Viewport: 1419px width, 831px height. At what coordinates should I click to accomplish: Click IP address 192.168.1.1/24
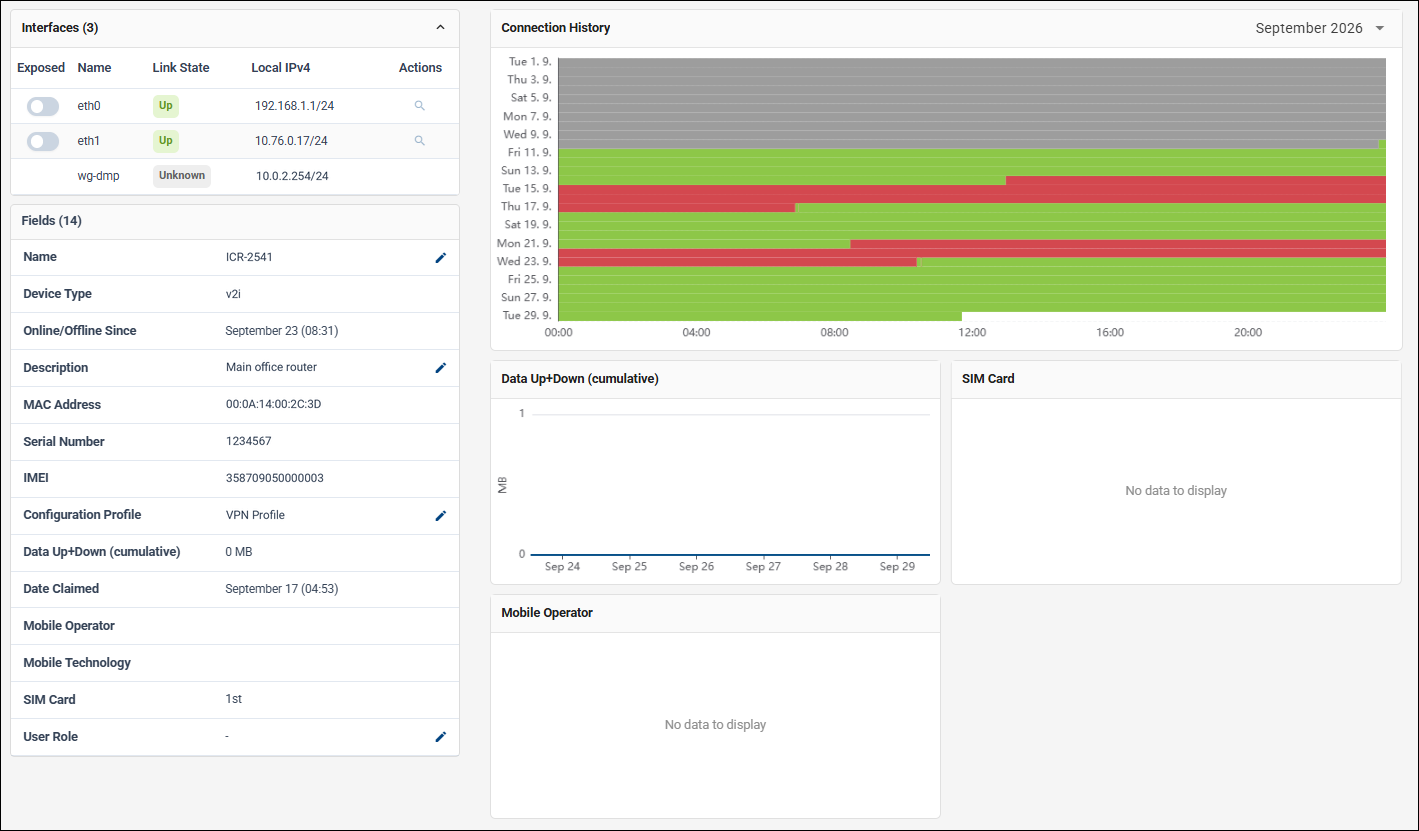point(294,106)
